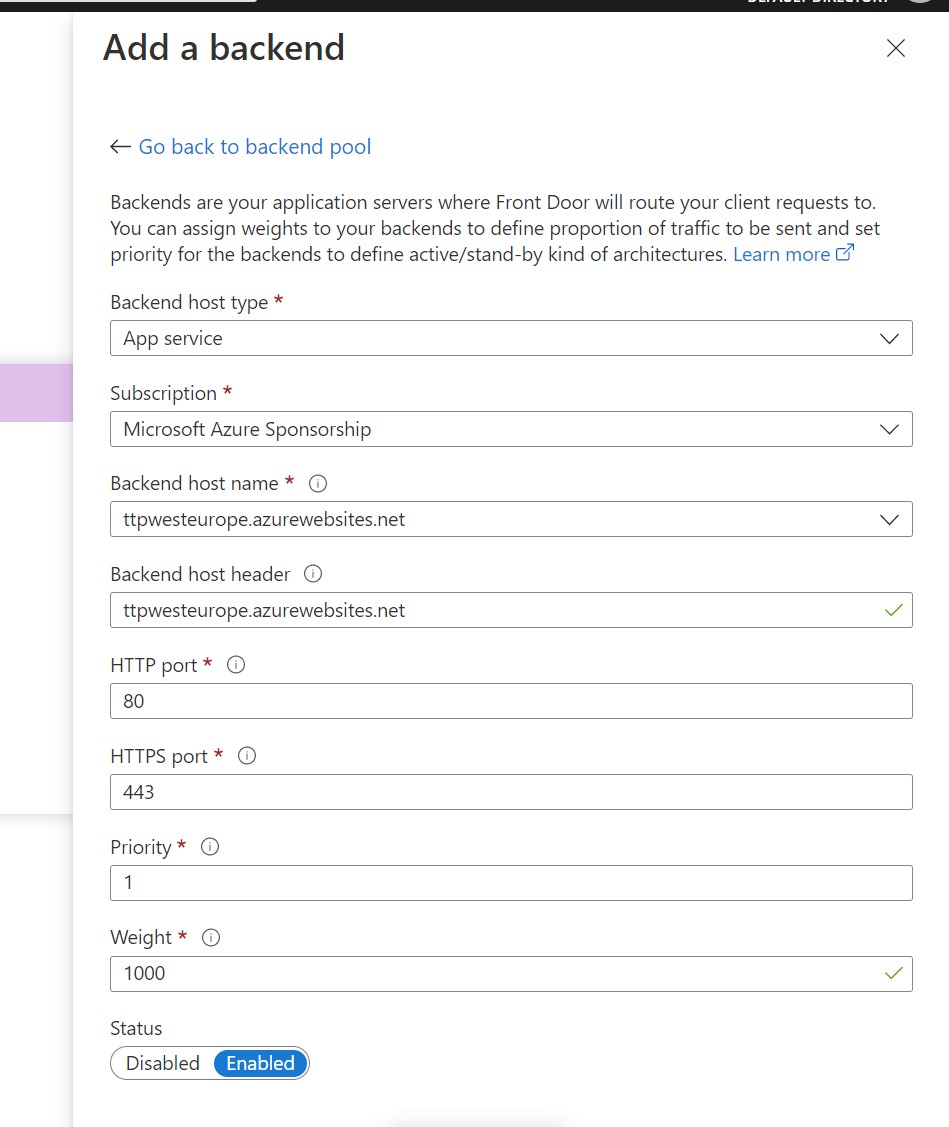The width and height of the screenshot is (949, 1127).
Task: Set Status toggle to Disabled
Action: (163, 1063)
